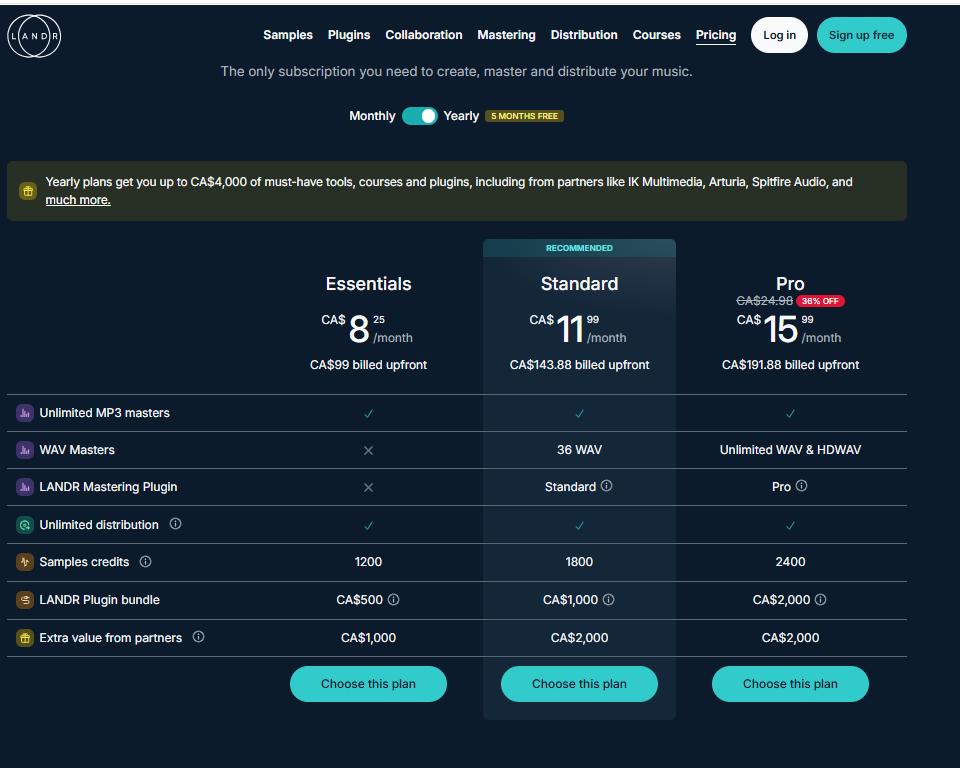Open the Courses menu
Viewport: 960px width, 768px height.
[x=656, y=35]
